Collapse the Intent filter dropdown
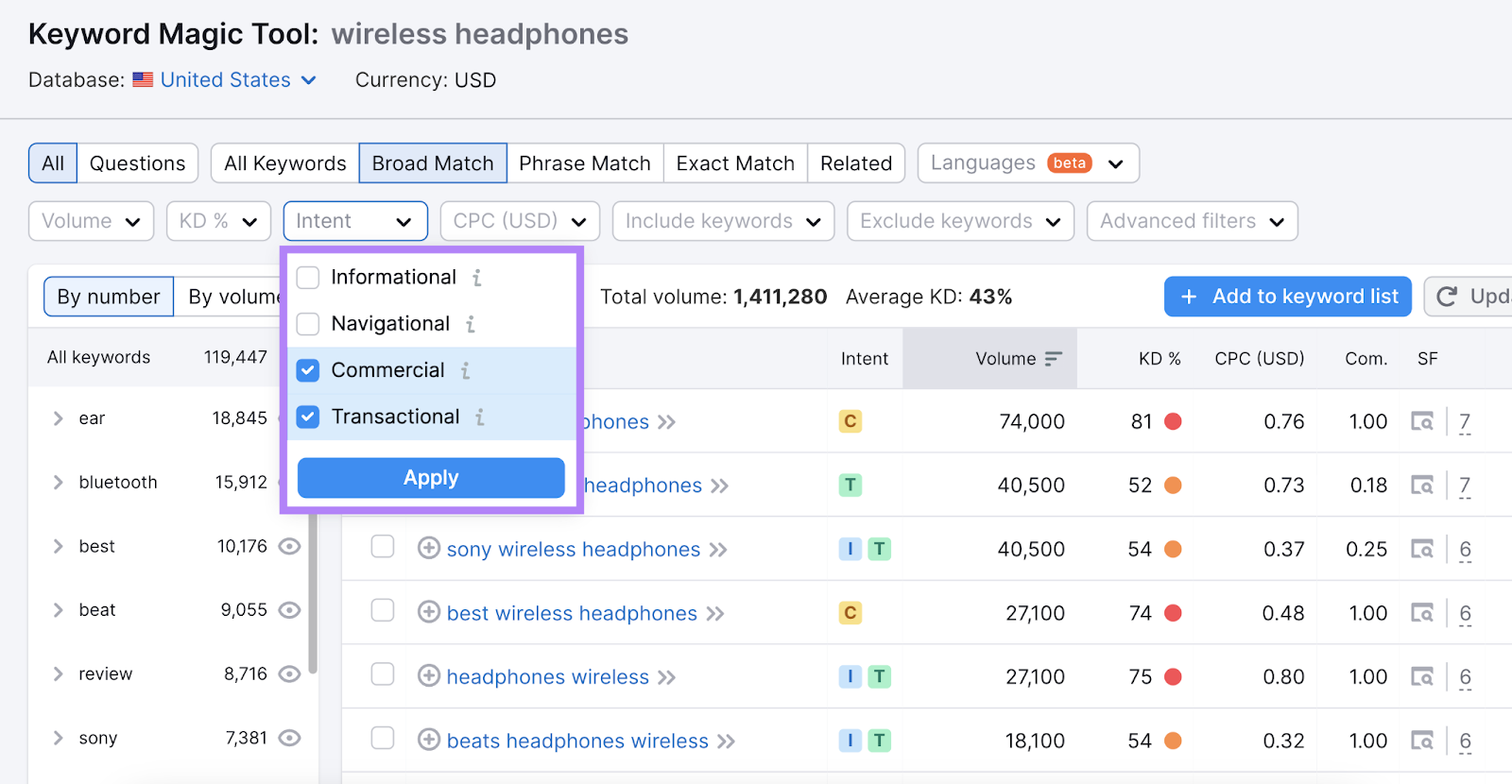The height and width of the screenshot is (784, 1512). [355, 221]
